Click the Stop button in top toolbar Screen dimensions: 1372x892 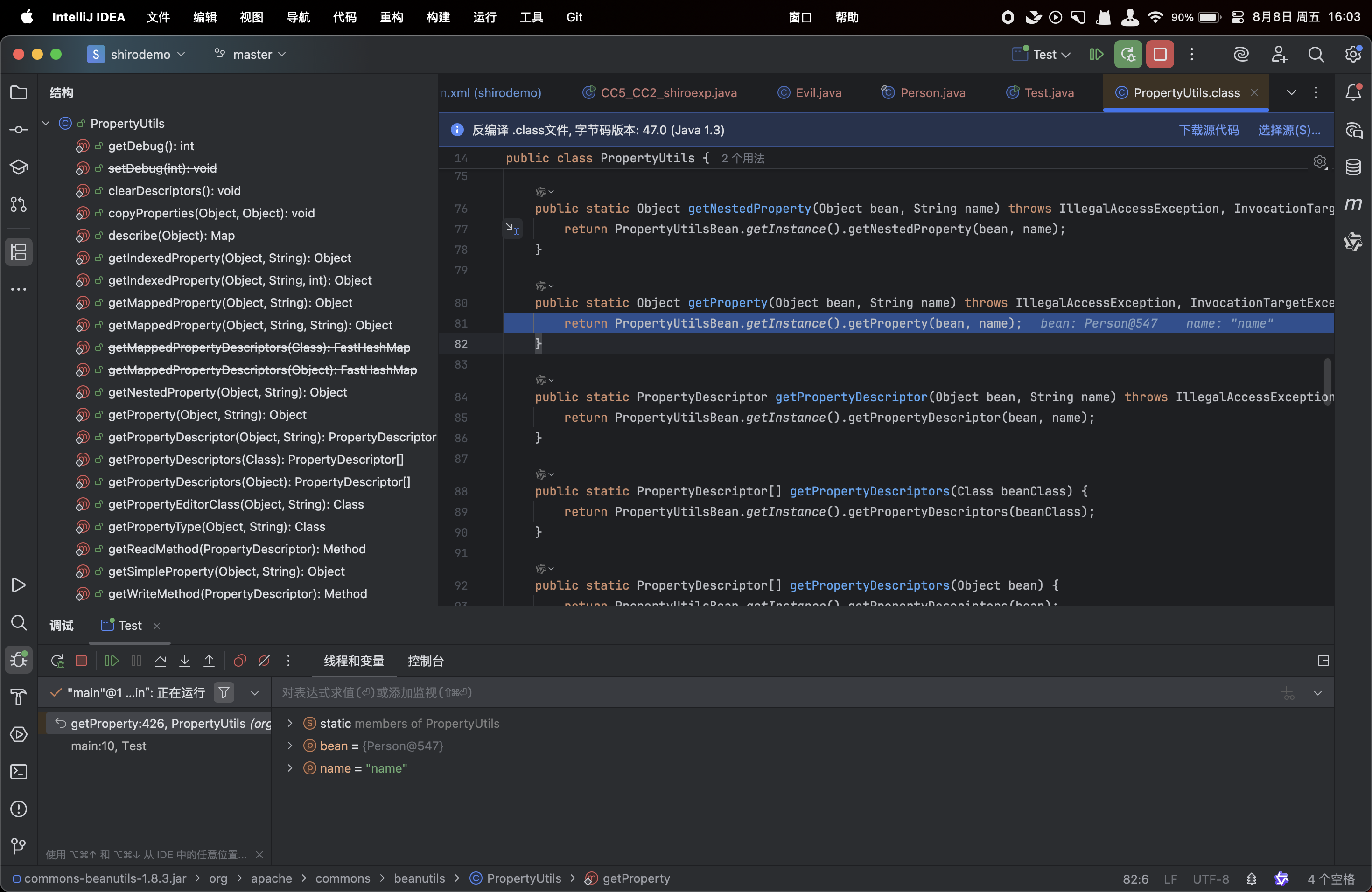pos(1159,54)
